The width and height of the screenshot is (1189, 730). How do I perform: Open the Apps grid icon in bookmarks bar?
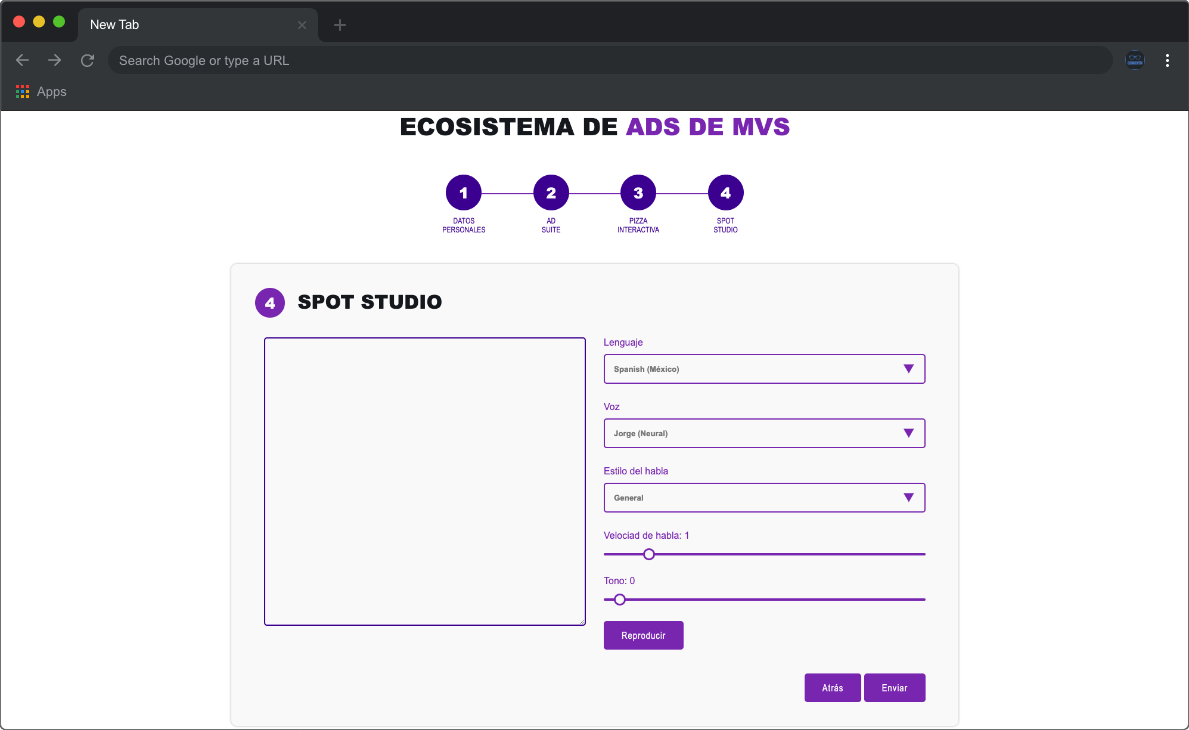tap(23, 92)
